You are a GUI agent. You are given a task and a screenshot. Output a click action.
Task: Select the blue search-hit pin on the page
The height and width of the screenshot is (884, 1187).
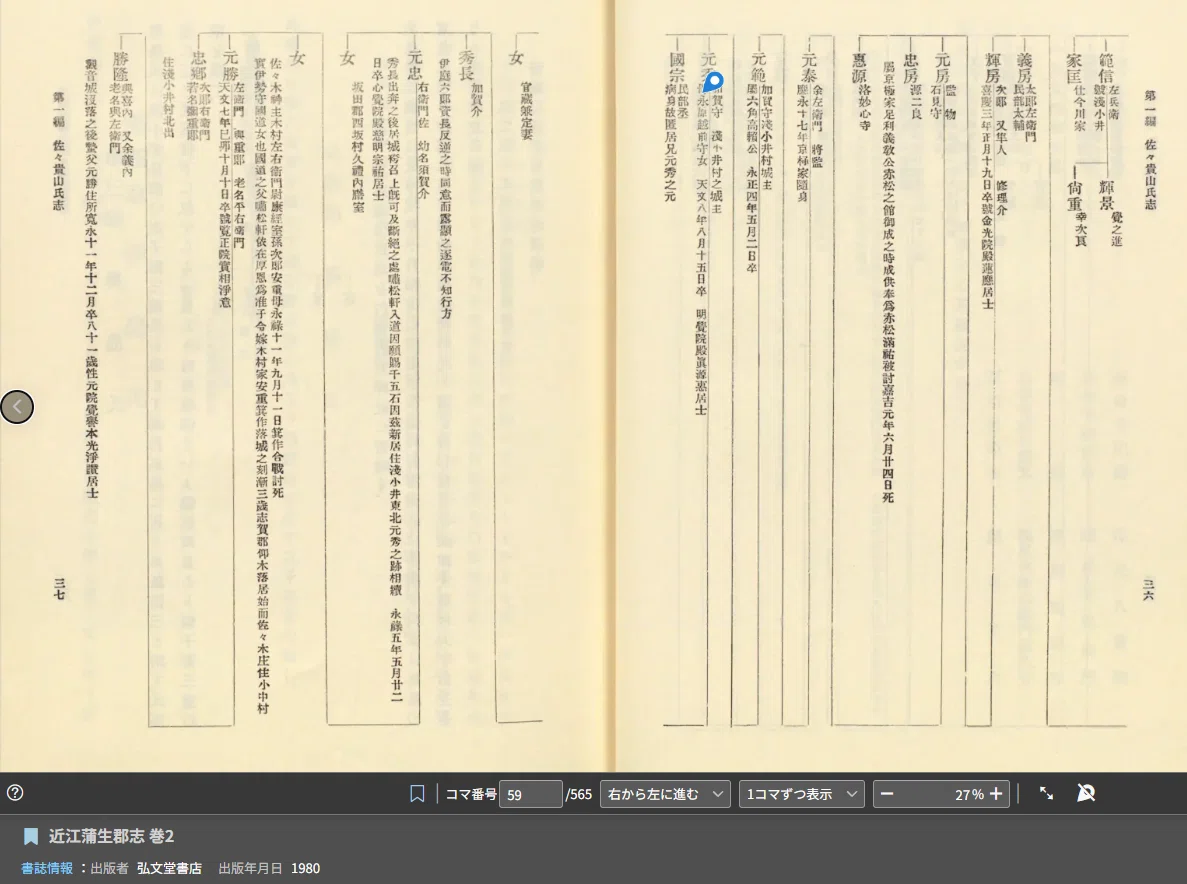tap(712, 82)
